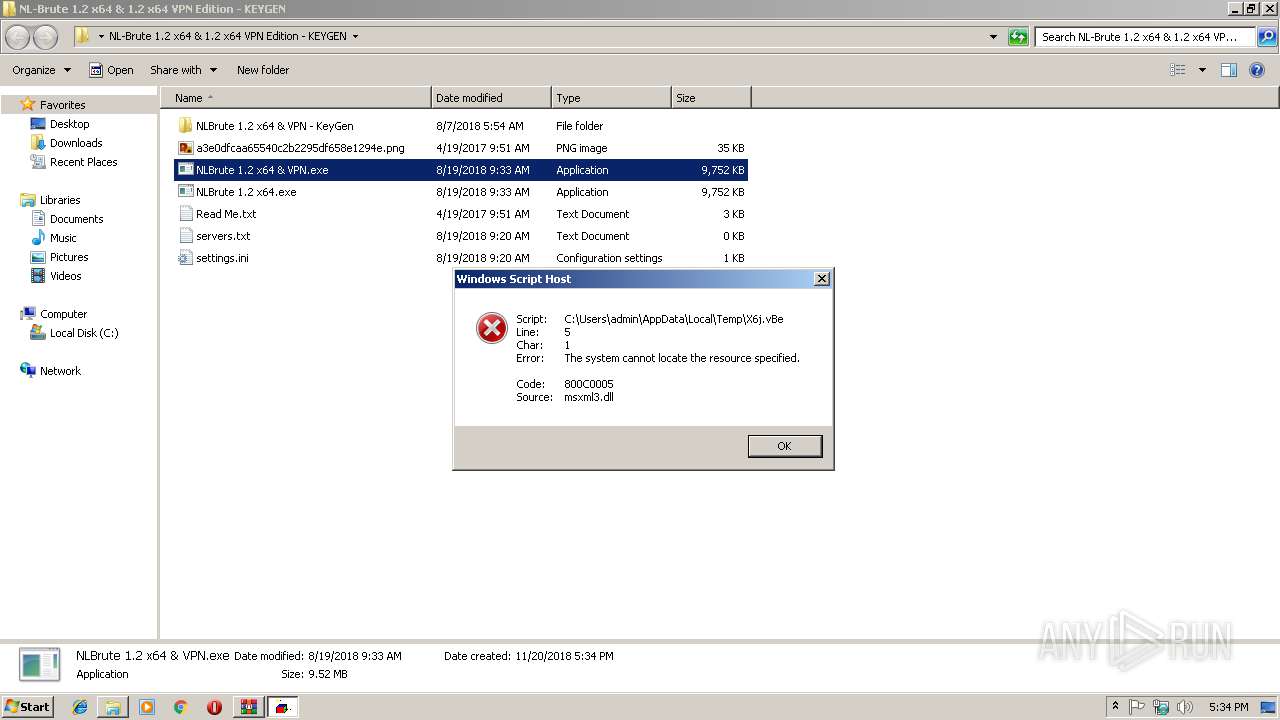Expand the breadcrumb arrow before NL-Brute folder

pyautogui.click(x=101, y=37)
